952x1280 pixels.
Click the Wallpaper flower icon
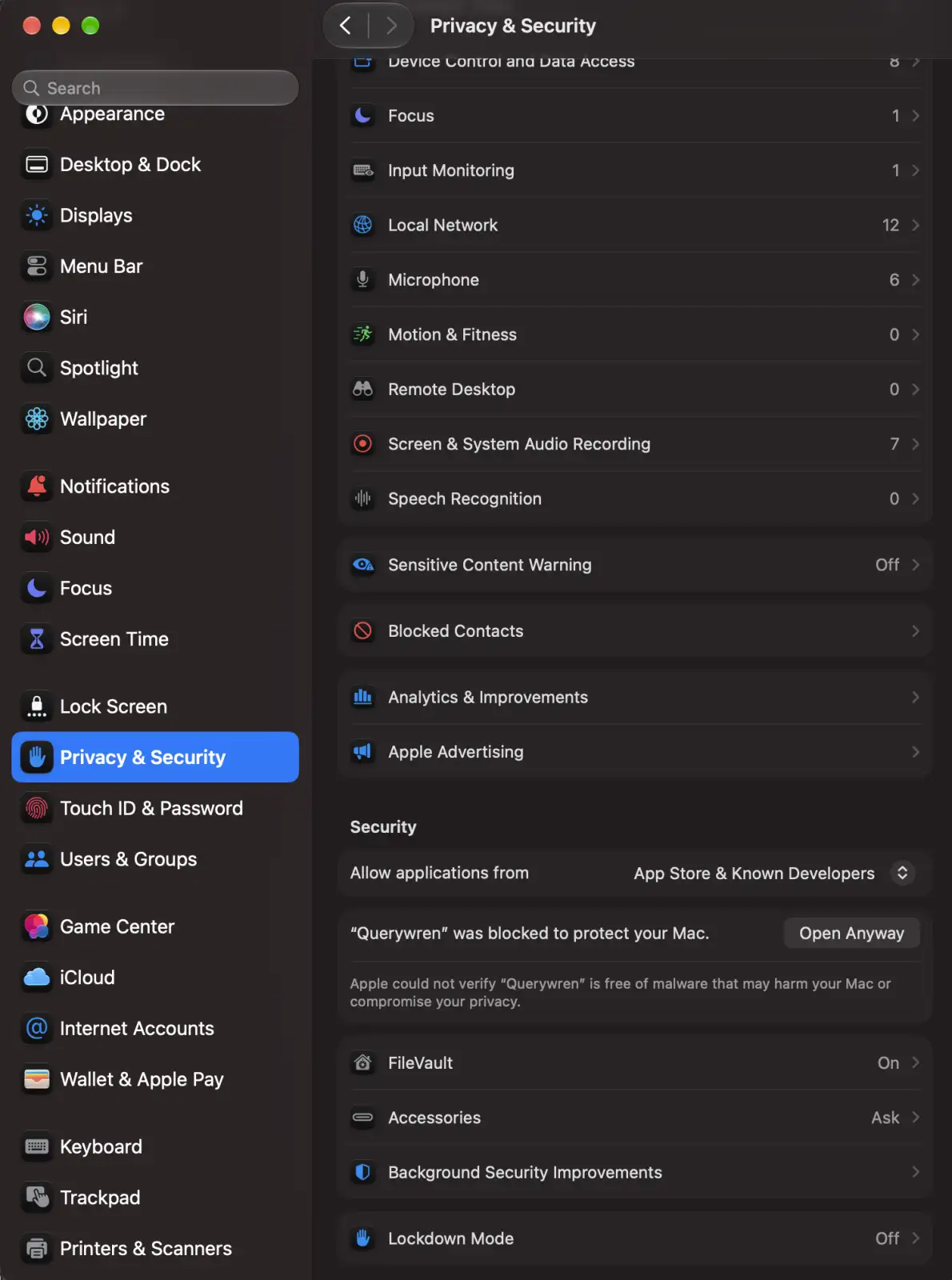37,418
